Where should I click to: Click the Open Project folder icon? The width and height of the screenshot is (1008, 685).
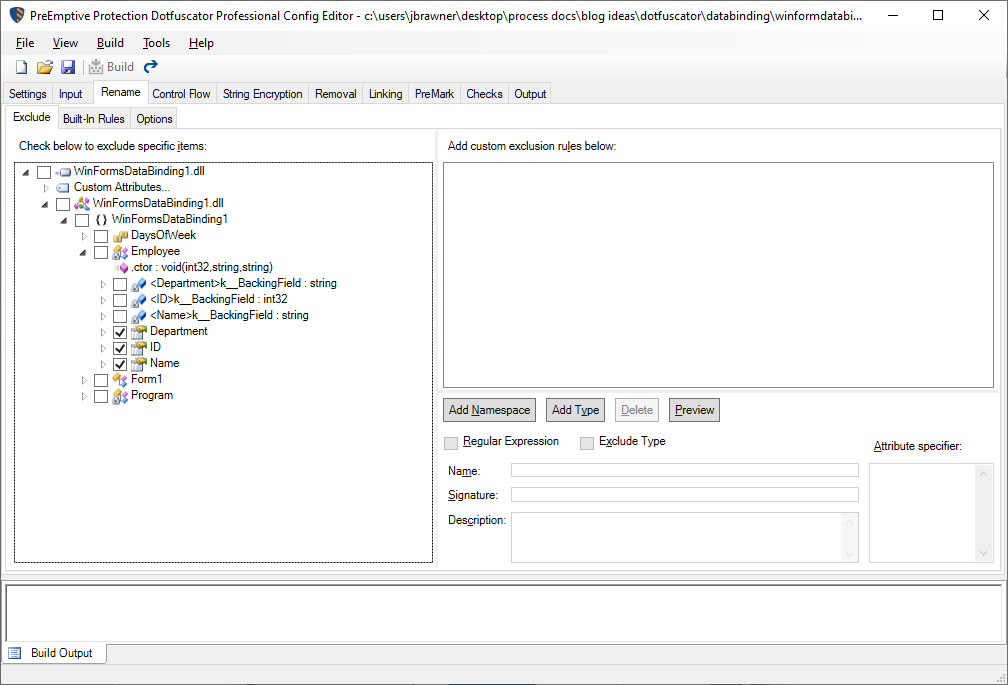point(44,67)
